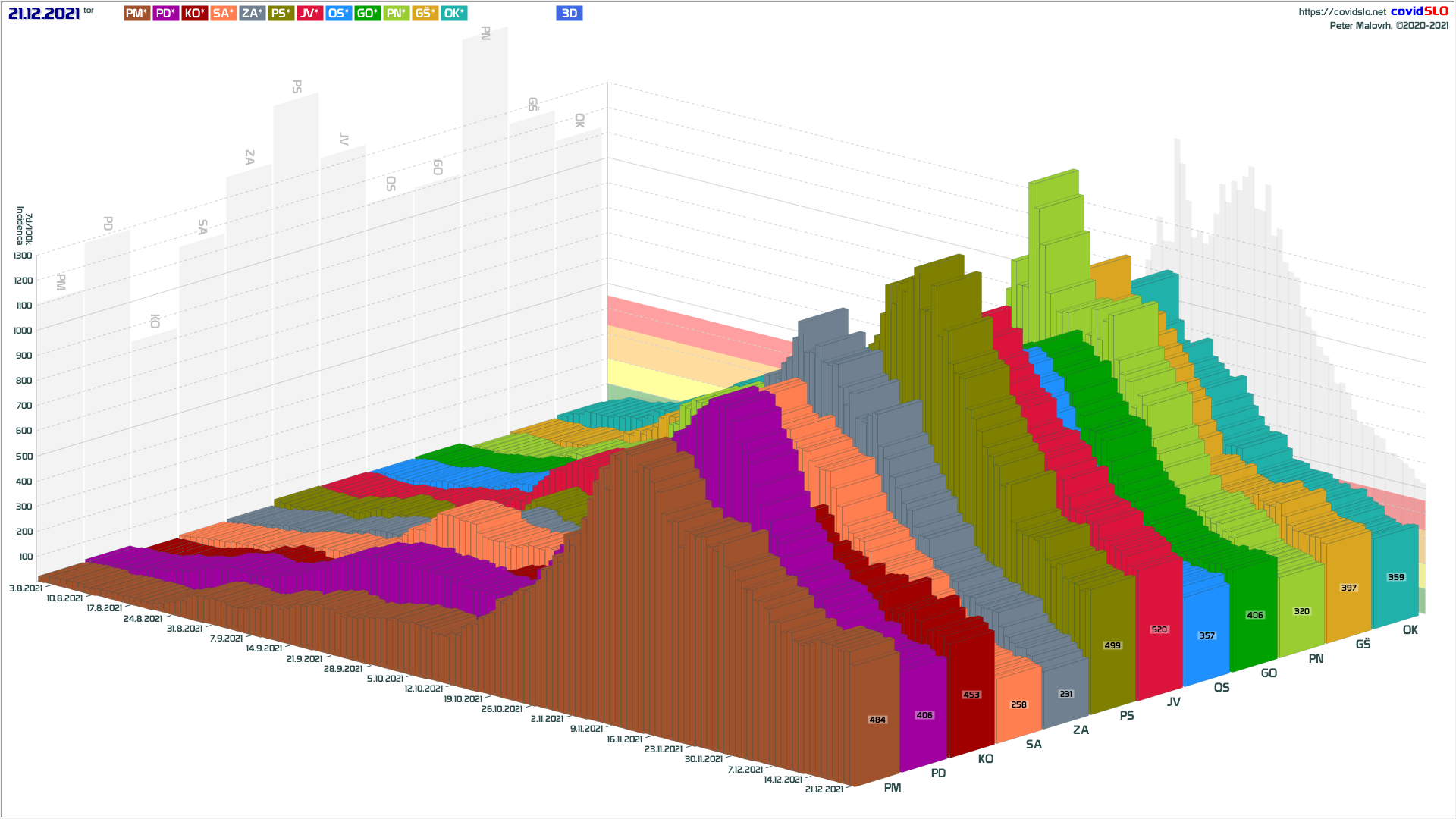Viewport: 1456px width, 819px height.
Task: Click the SA* orange legend button
Action: tap(223, 13)
